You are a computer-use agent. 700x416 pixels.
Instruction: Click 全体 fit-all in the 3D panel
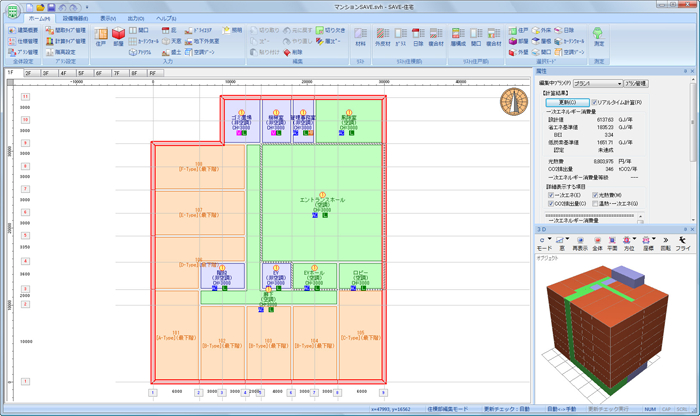coord(597,244)
